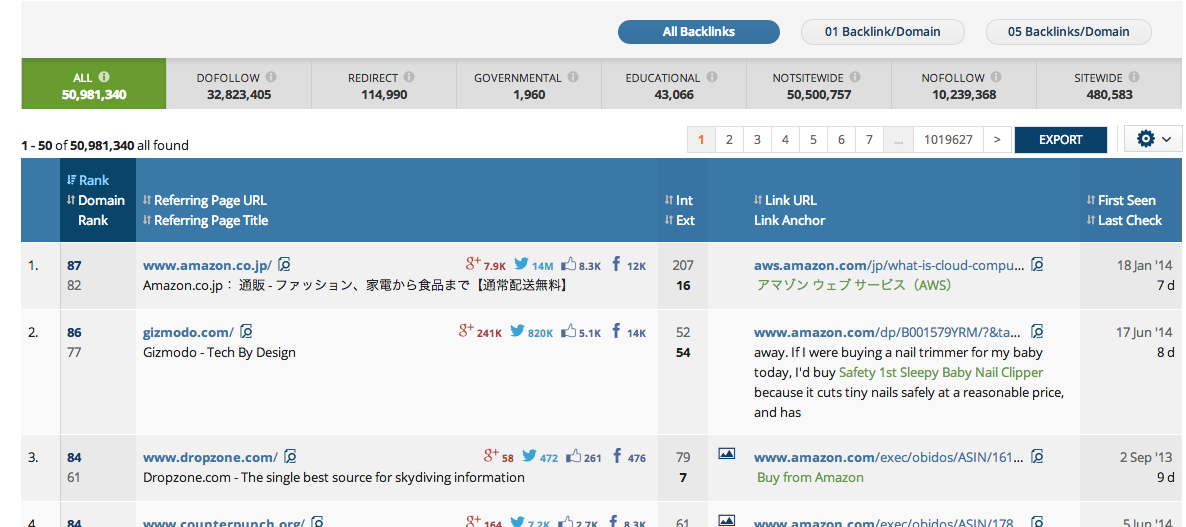Sort by Referring Page Title
The image size is (1186, 527).
pos(205,220)
